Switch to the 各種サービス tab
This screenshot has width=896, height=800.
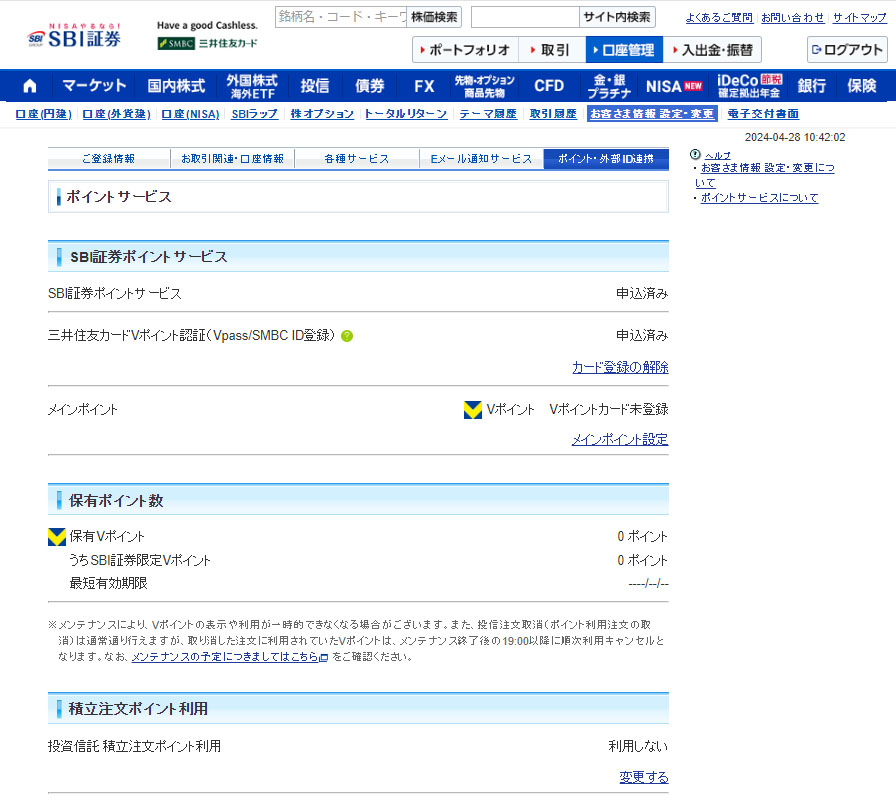point(356,159)
